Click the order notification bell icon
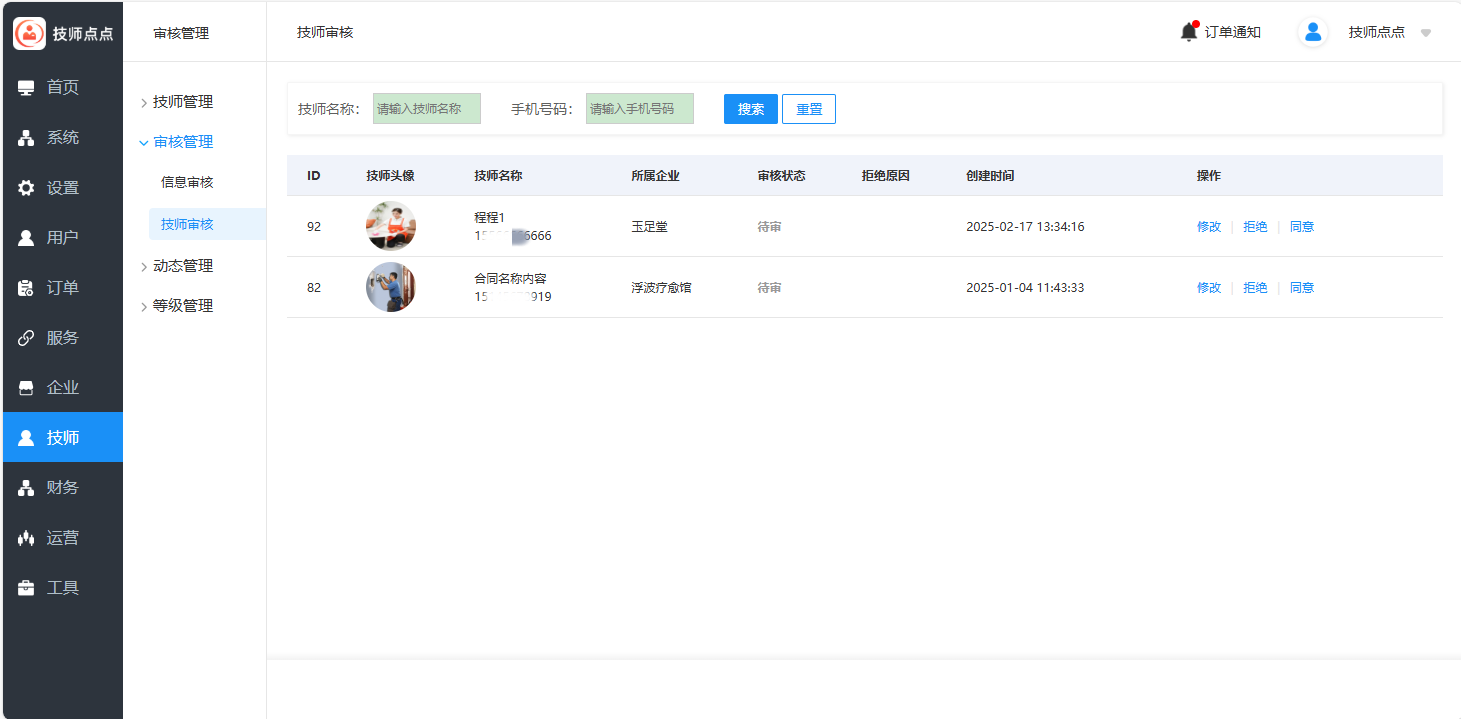 tap(1188, 32)
